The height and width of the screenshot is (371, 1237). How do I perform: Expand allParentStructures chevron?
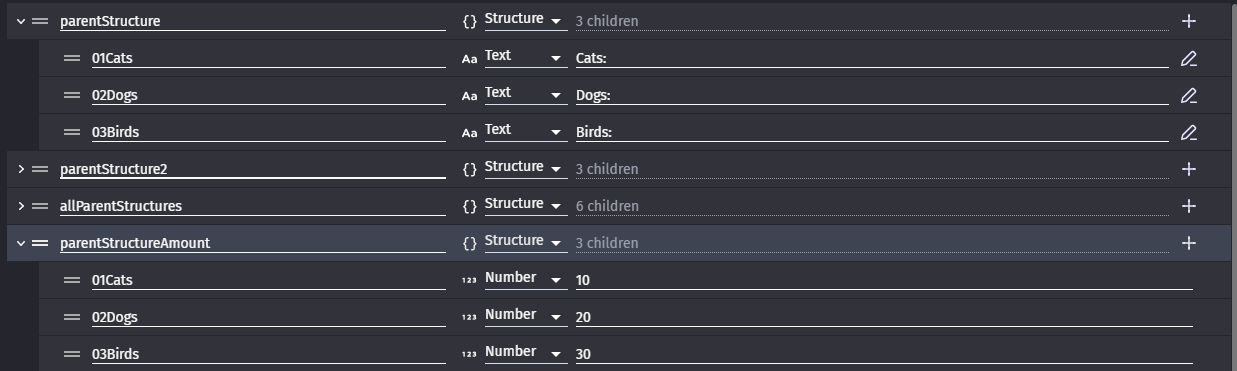pos(20,206)
